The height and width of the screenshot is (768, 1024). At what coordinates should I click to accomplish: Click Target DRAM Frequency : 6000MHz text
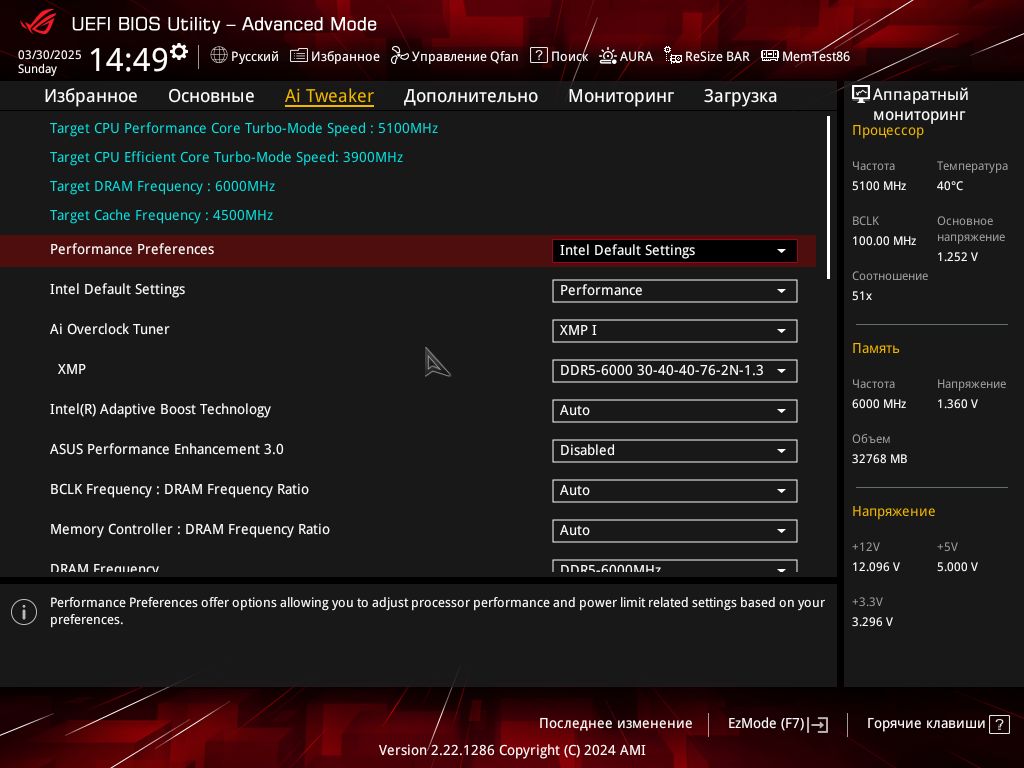point(162,186)
